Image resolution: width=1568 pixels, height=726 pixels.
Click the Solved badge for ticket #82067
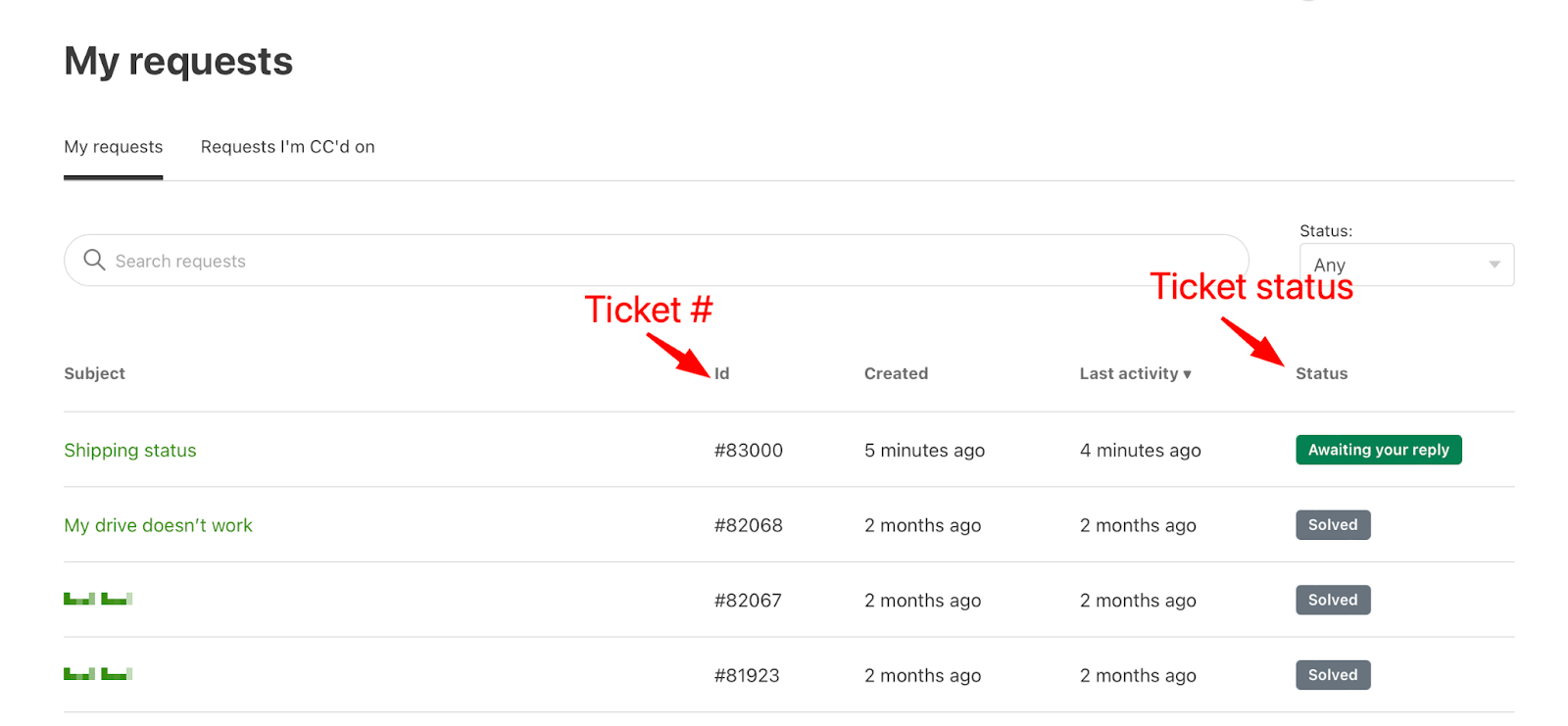(1333, 600)
